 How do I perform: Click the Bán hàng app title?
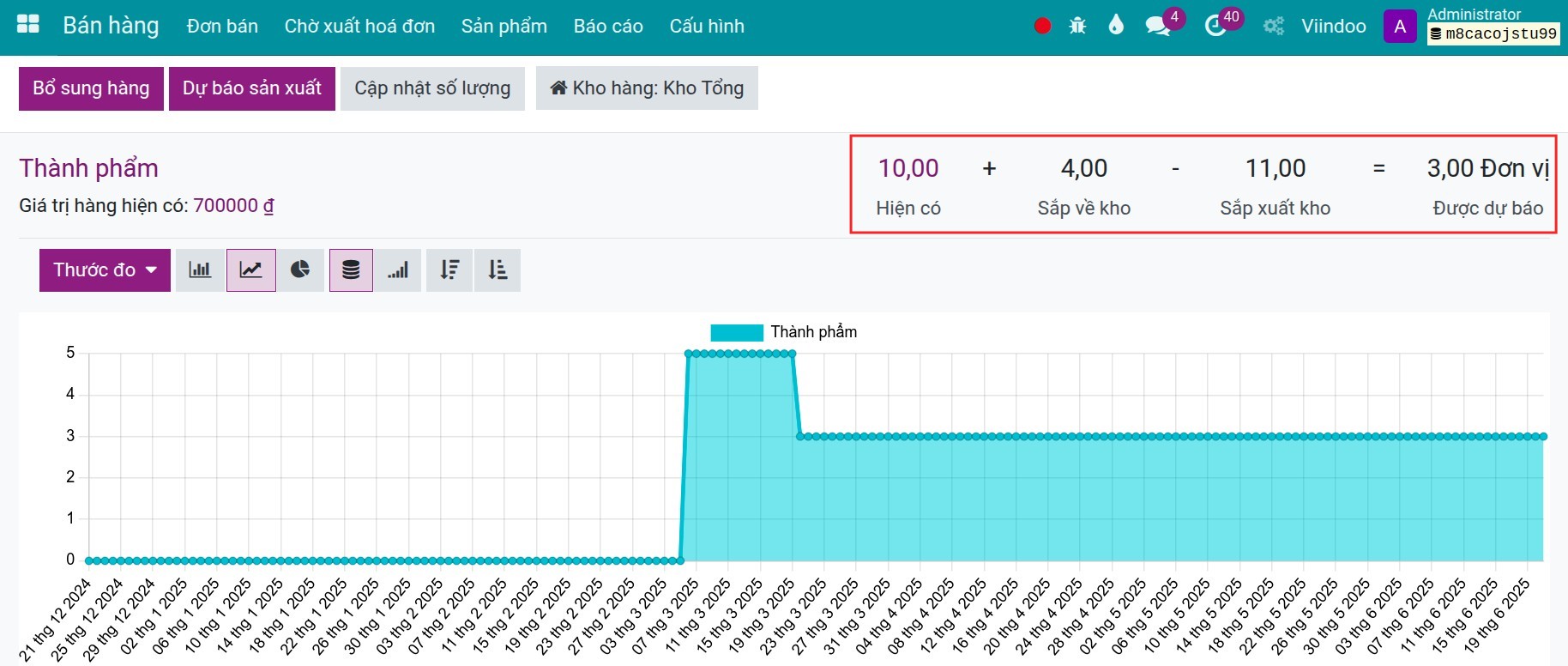click(111, 26)
